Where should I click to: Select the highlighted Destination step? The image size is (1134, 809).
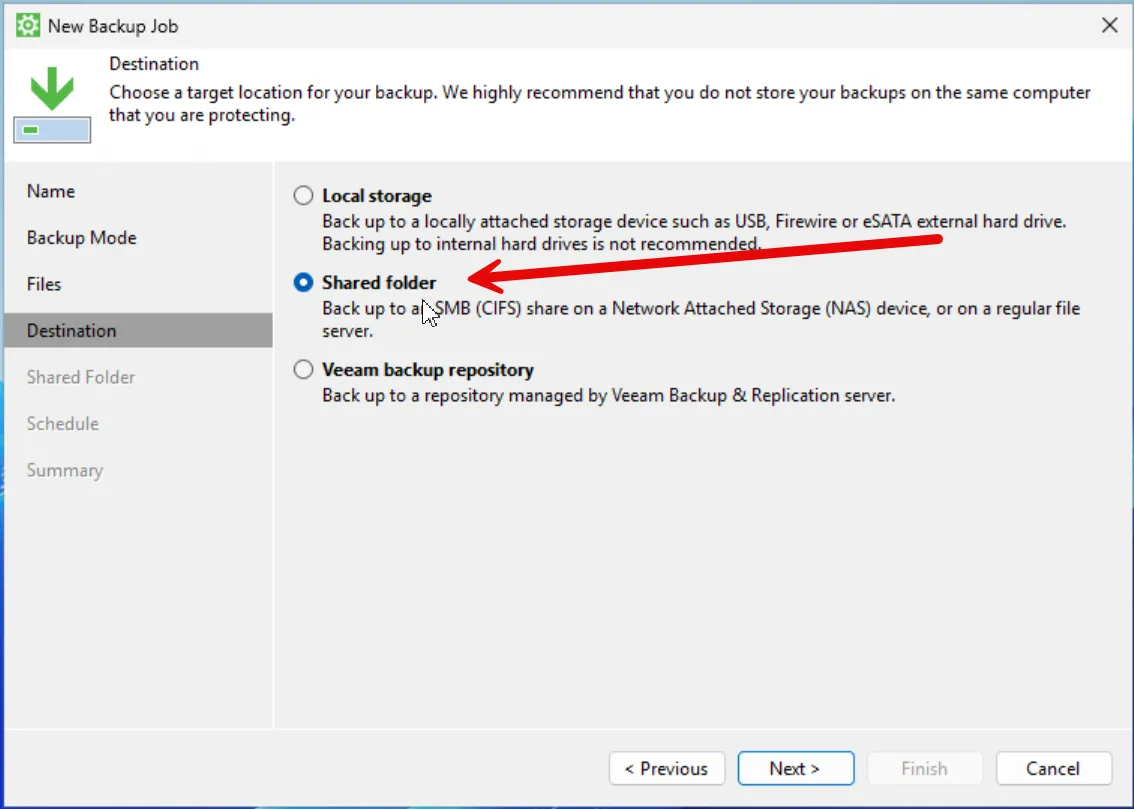(72, 331)
